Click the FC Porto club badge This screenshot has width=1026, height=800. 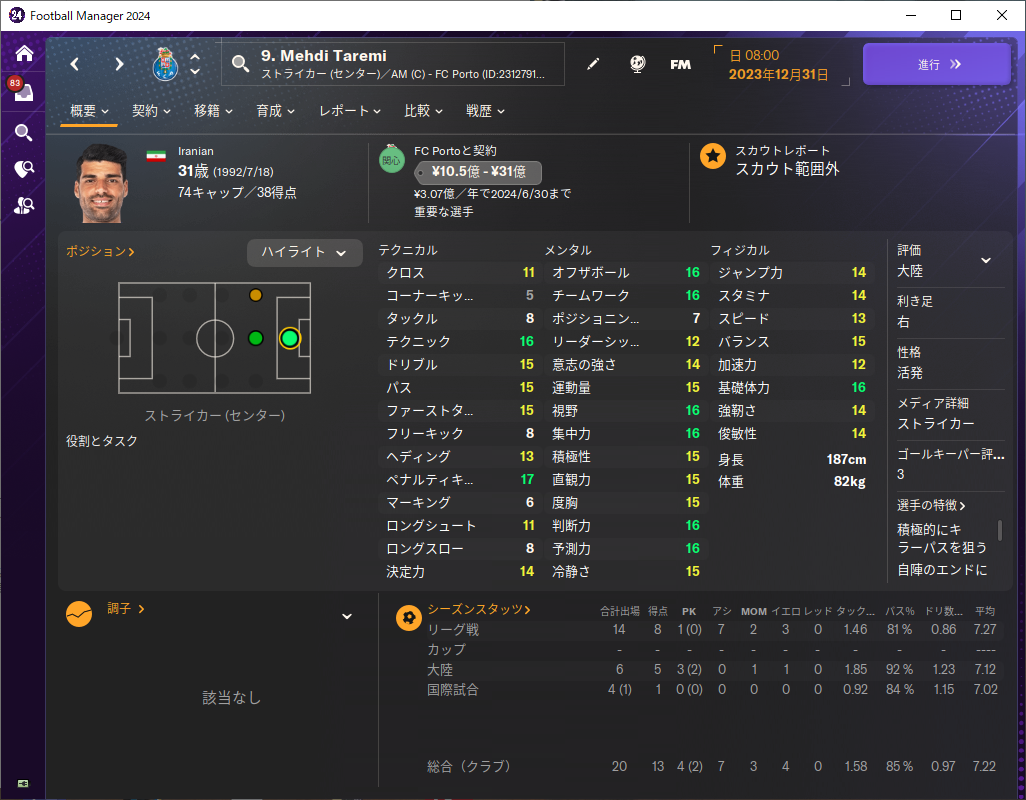165,64
